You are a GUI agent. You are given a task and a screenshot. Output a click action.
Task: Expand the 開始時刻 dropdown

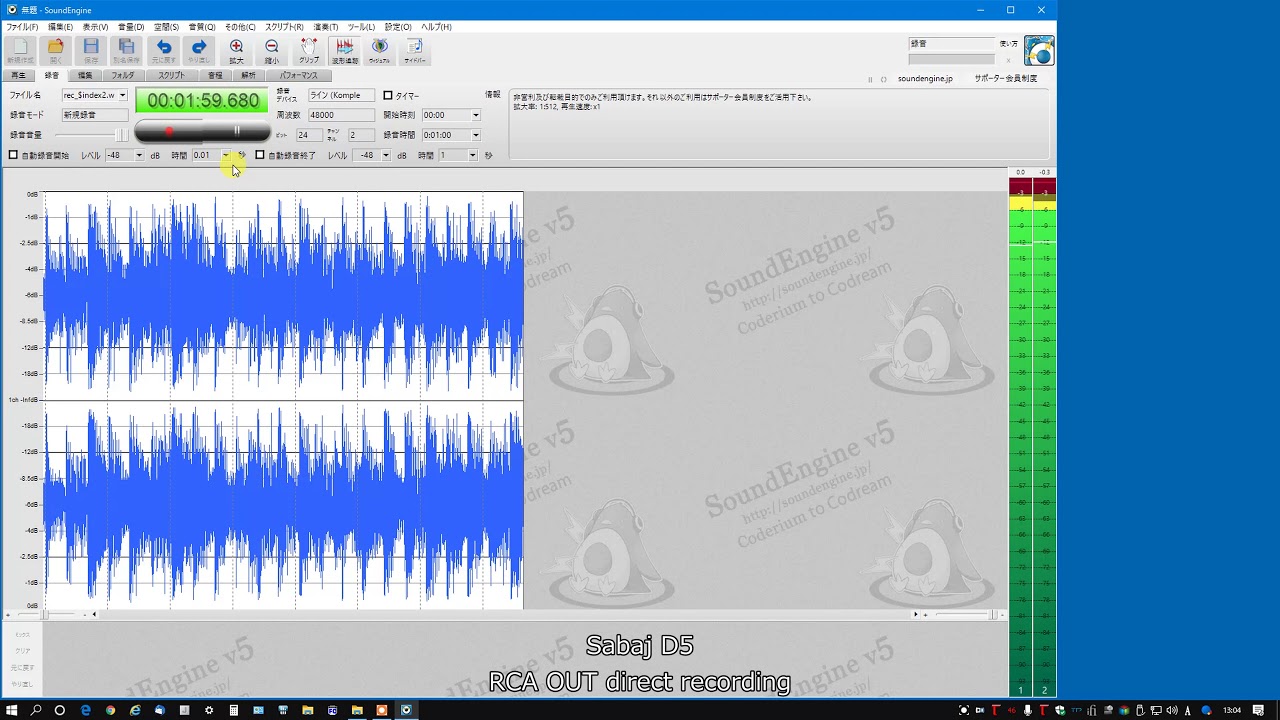click(475, 115)
